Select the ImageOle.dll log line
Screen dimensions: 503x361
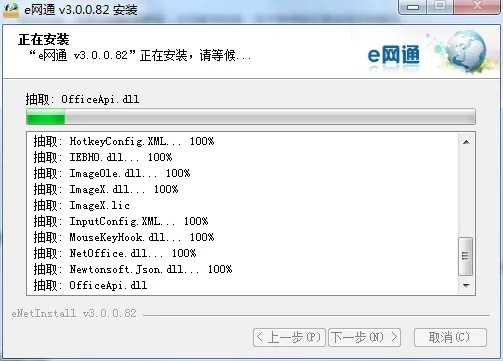click(112, 173)
